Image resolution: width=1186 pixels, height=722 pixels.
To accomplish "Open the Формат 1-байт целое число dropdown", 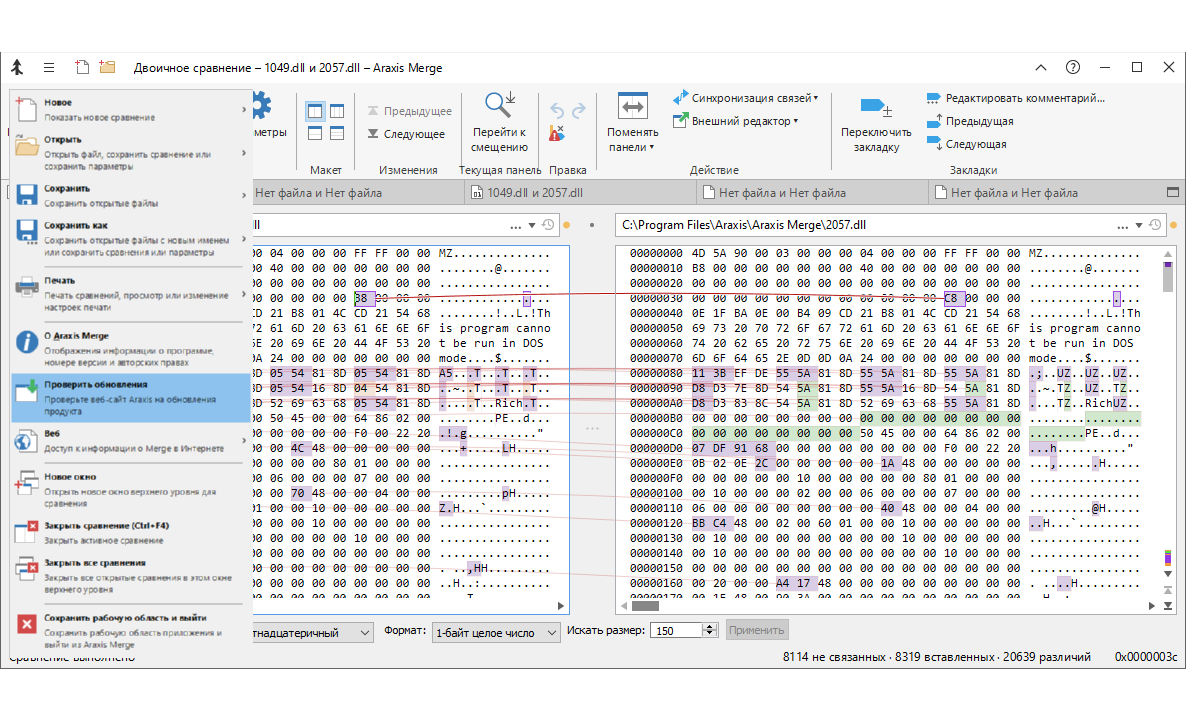I will [x=496, y=632].
